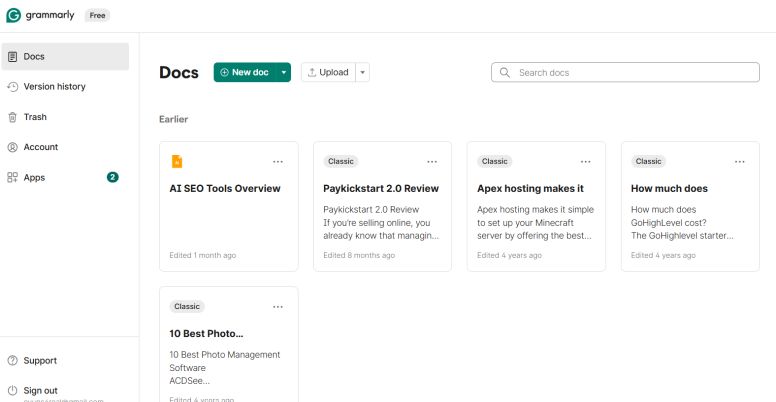The image size is (776, 402).
Task: Expand the New doc dropdown arrow
Action: (x=284, y=72)
